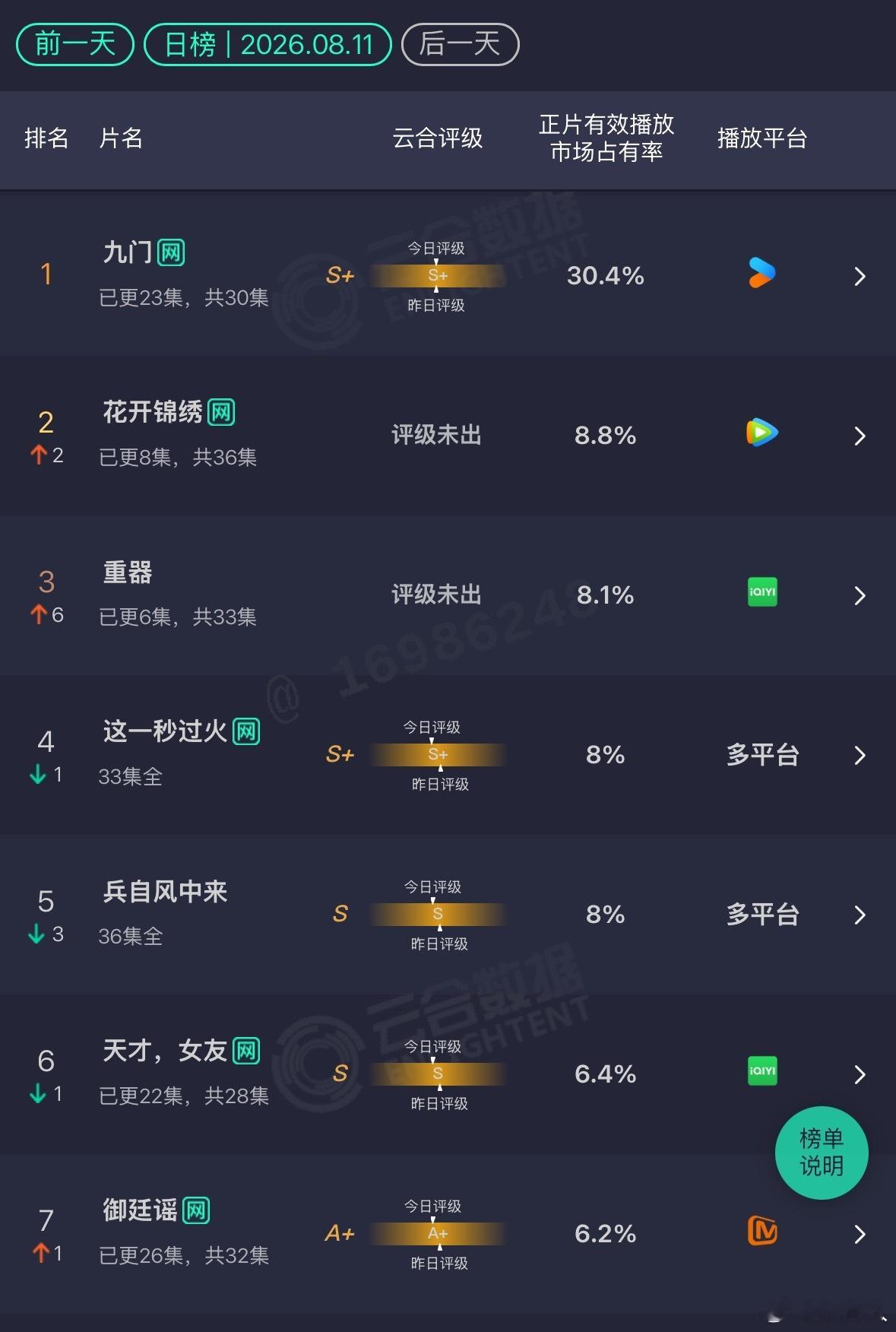Click the 网 badge next to 这一秒过火
The height and width of the screenshot is (1332, 896).
246,731
